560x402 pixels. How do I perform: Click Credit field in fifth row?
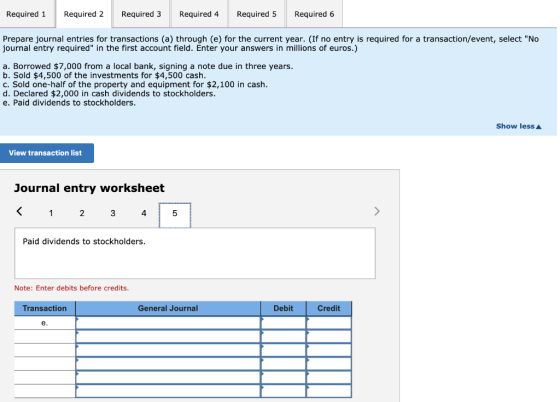329,377
